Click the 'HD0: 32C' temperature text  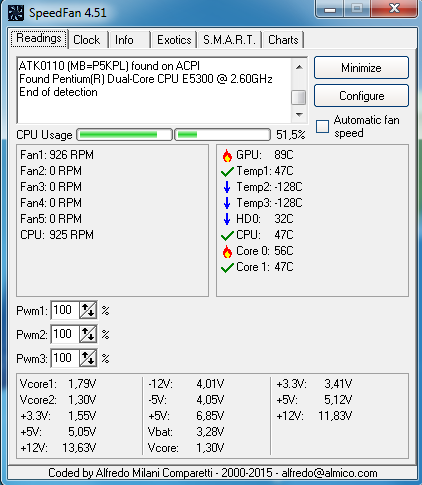[265, 219]
